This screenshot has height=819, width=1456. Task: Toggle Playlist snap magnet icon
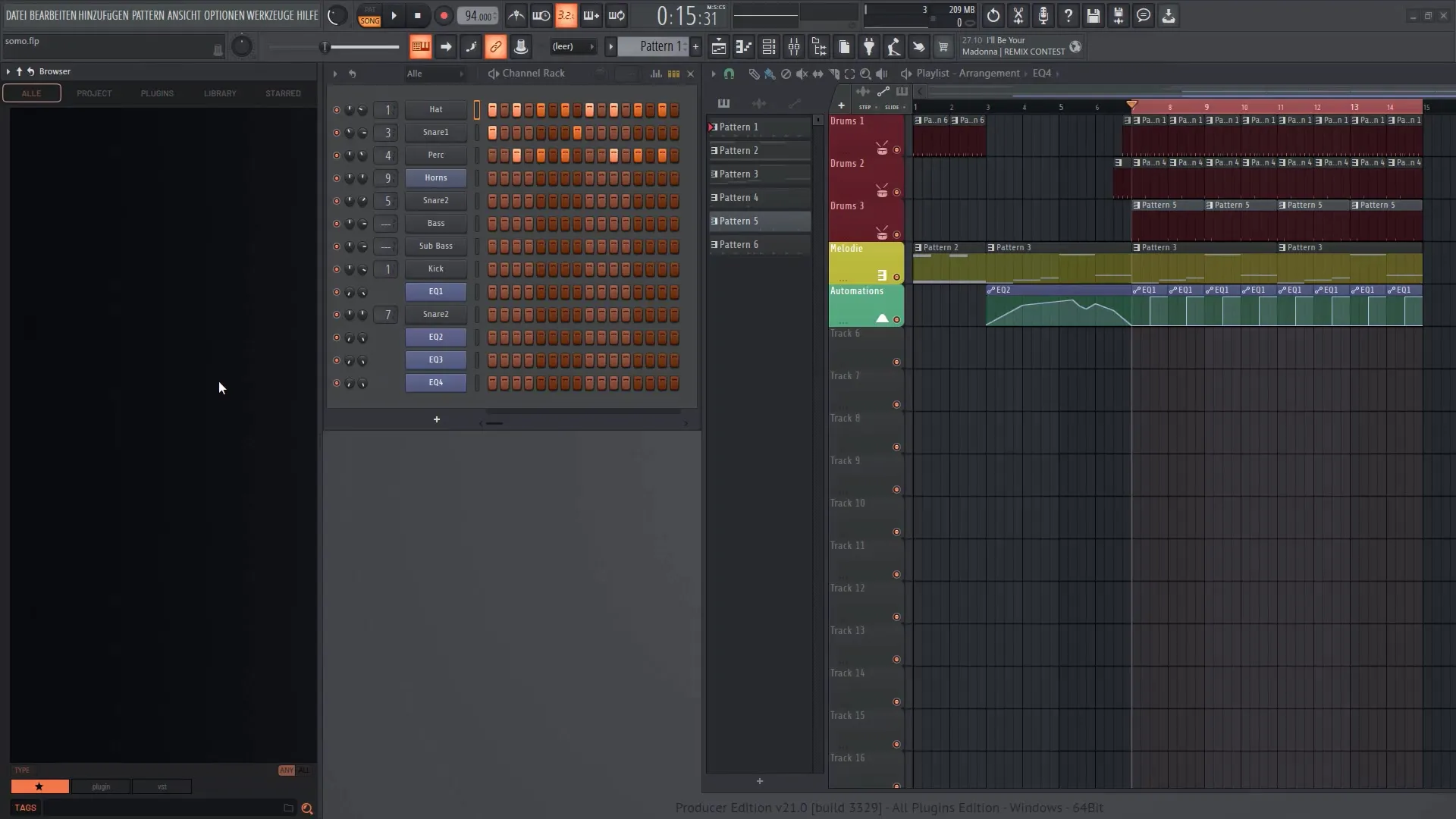(729, 74)
